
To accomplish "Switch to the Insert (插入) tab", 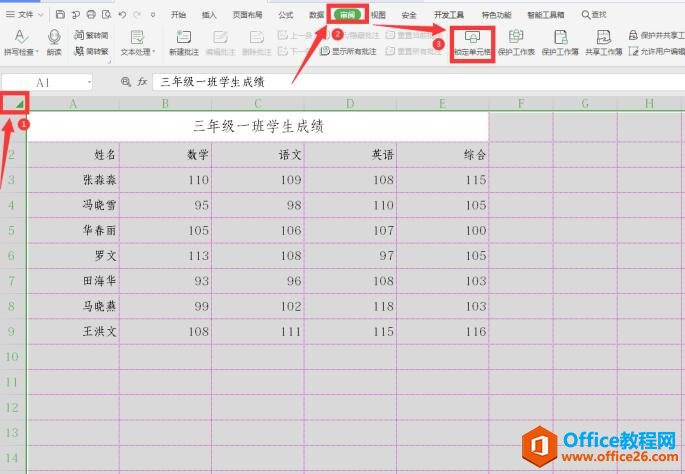I will click(209, 15).
